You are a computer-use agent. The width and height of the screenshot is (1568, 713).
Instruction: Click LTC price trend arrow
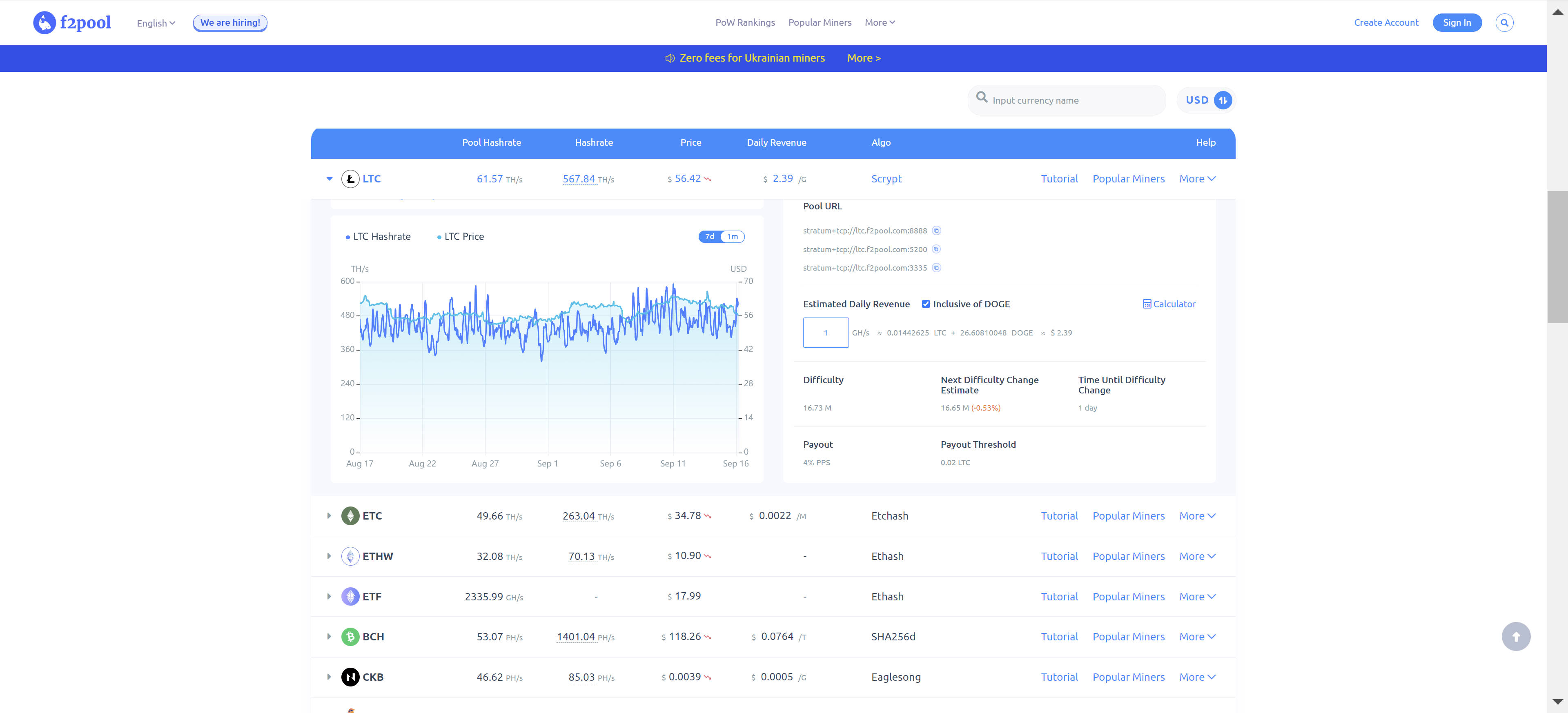707,180
